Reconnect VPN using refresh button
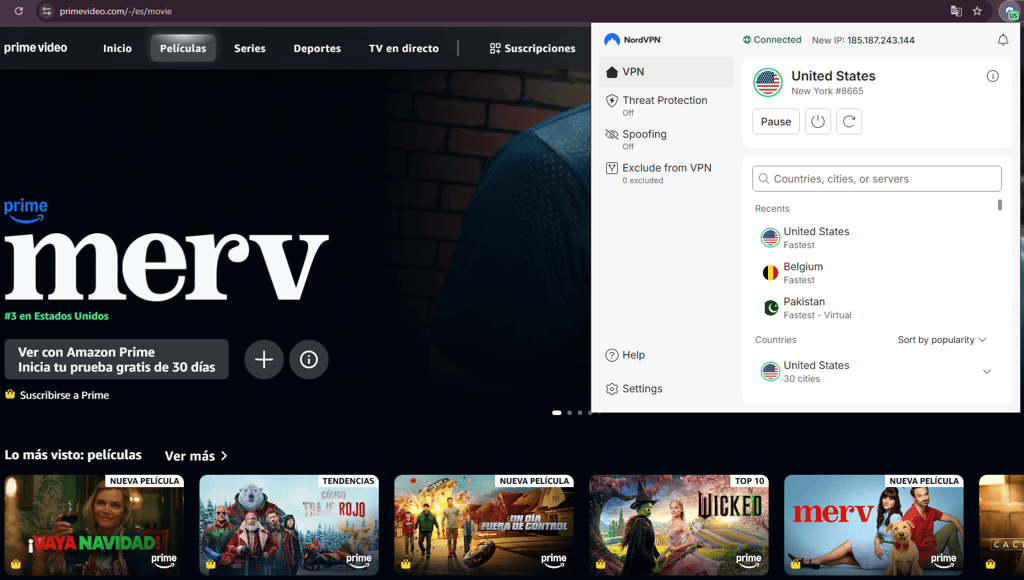Image resolution: width=1024 pixels, height=580 pixels. (849, 121)
